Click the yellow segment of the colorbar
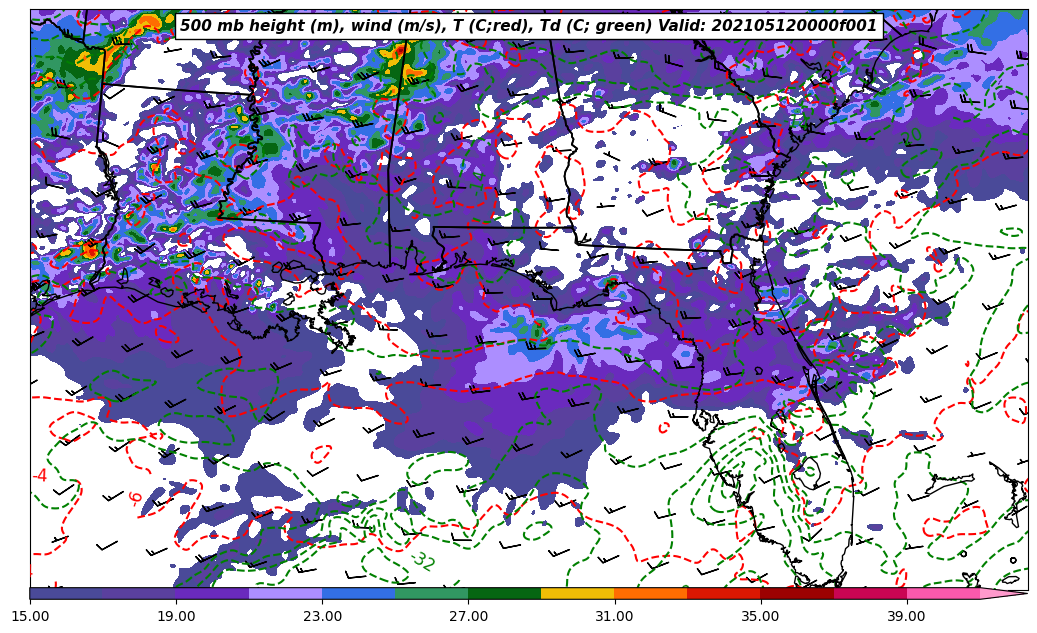1037x633 pixels. [x=577, y=593]
